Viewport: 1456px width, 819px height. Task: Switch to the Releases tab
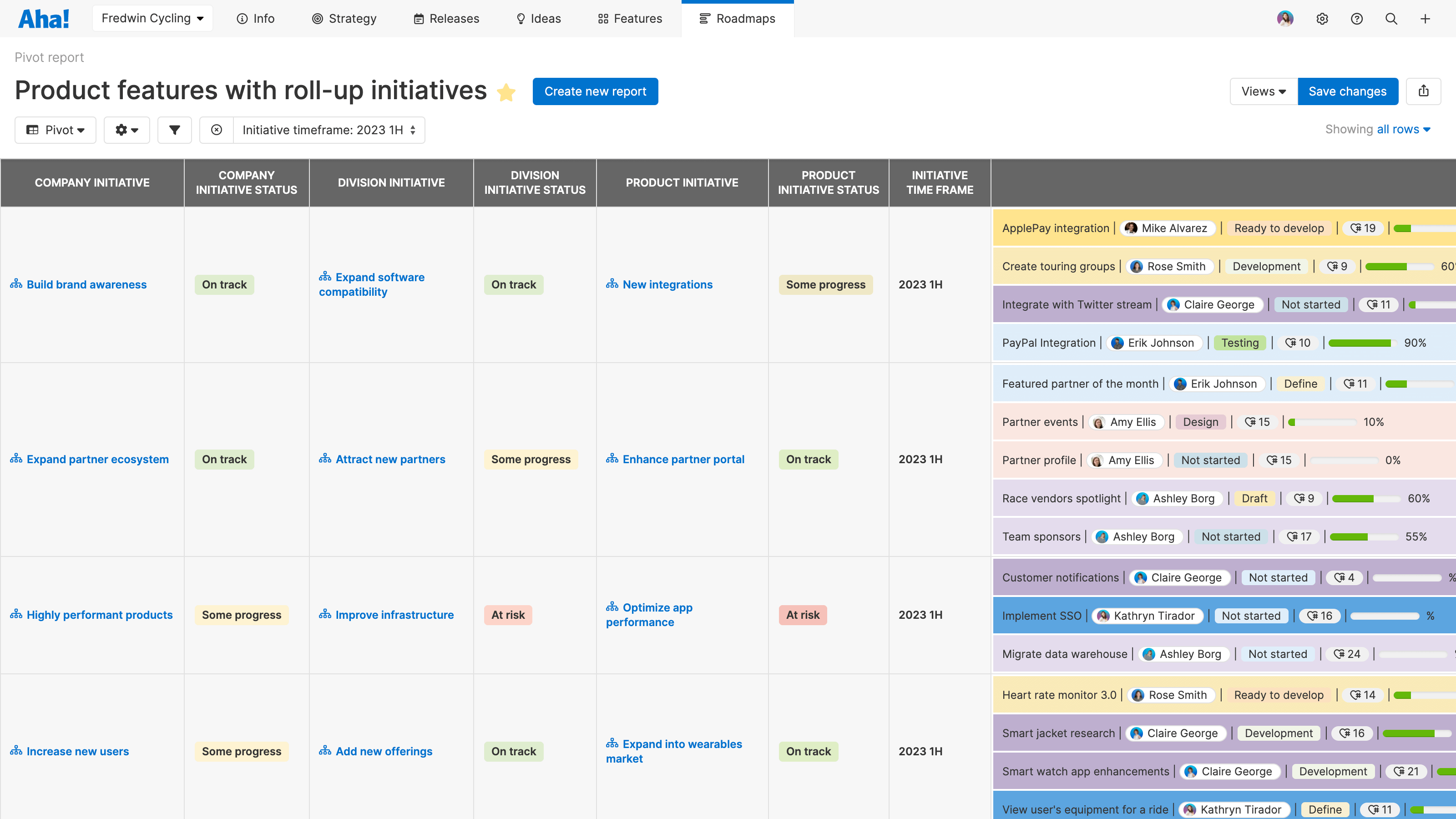pos(446,18)
